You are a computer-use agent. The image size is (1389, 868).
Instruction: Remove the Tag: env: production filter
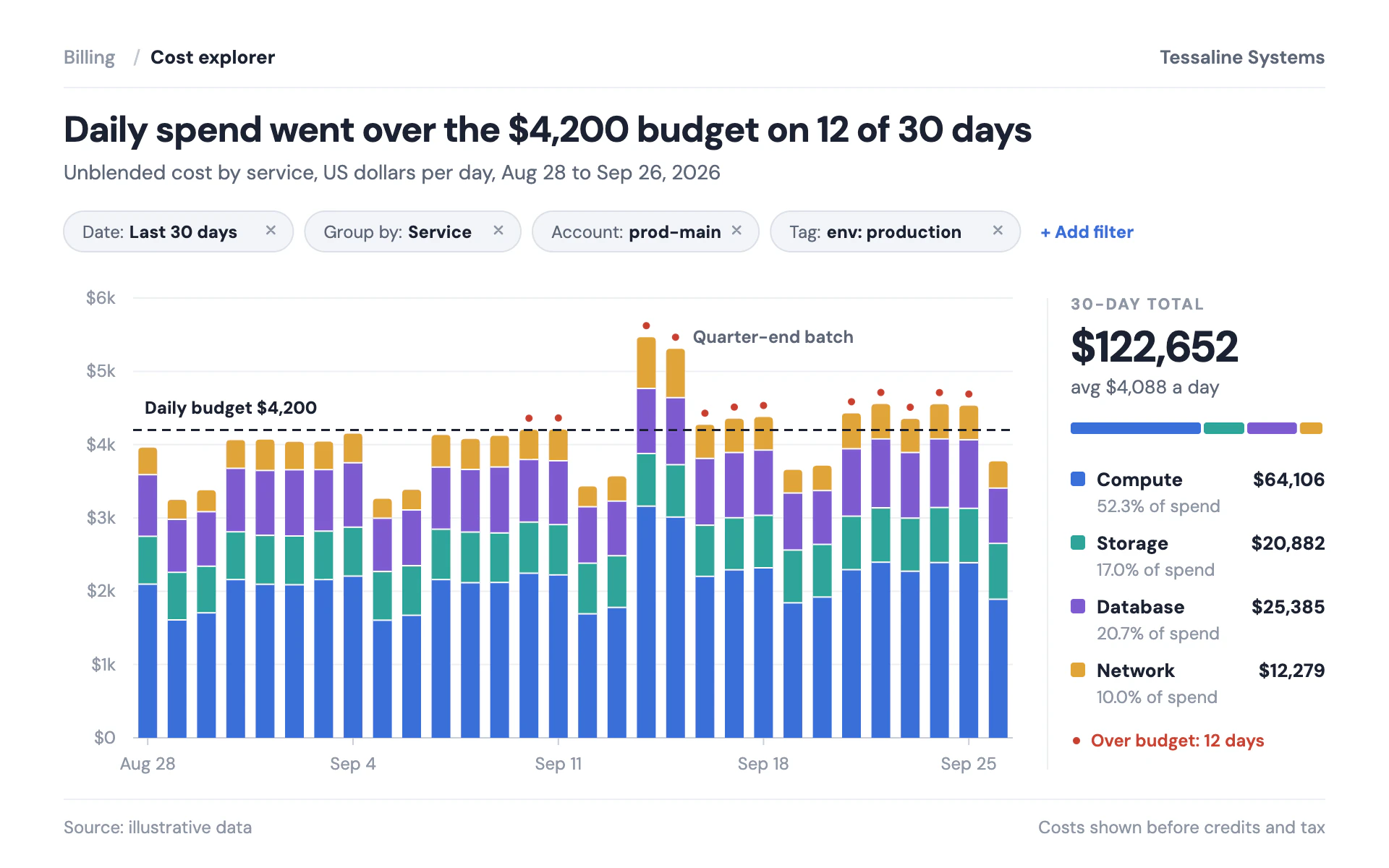click(x=998, y=231)
